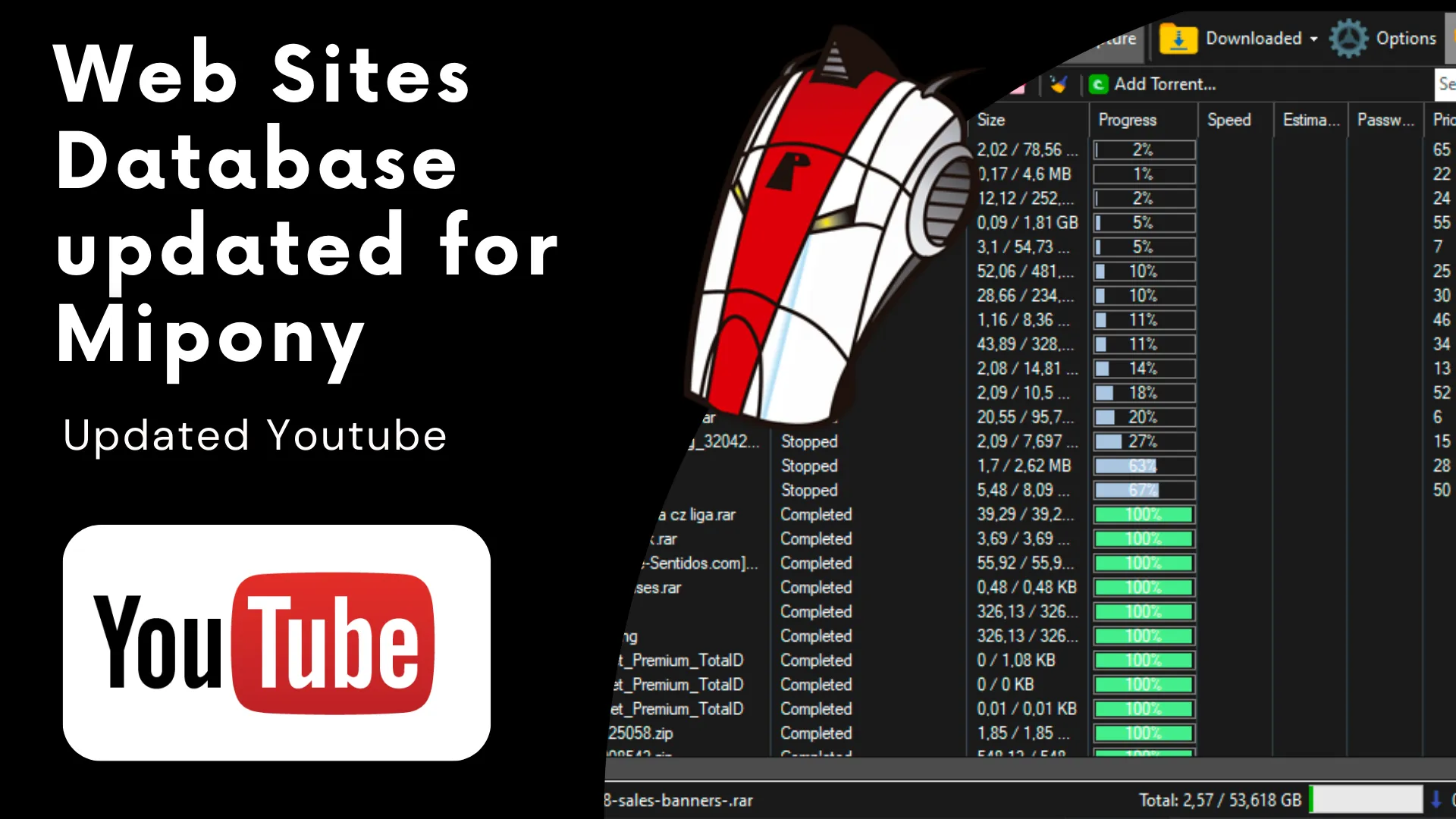Click the total progress bar in status bar

click(x=1366, y=799)
